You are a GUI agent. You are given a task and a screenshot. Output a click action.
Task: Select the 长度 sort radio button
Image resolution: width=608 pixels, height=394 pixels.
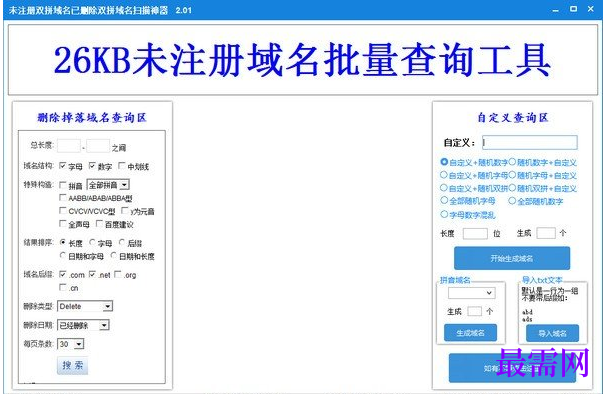62,242
